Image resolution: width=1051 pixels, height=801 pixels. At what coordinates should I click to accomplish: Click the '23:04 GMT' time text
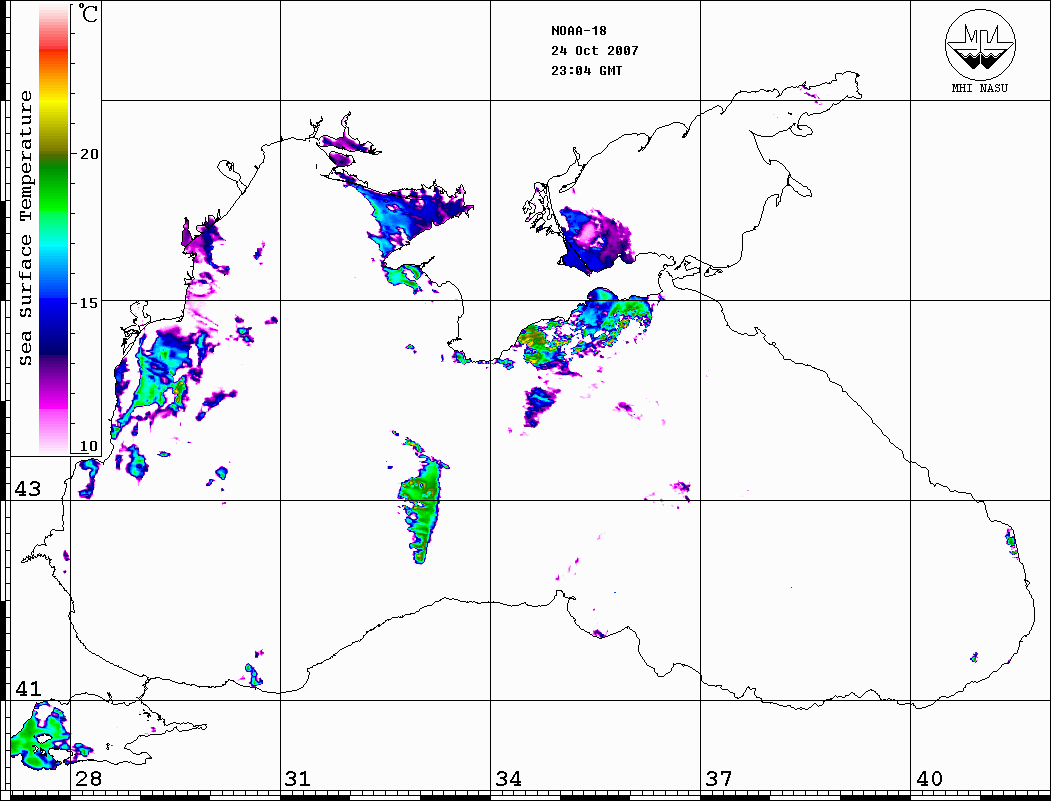click(x=586, y=70)
